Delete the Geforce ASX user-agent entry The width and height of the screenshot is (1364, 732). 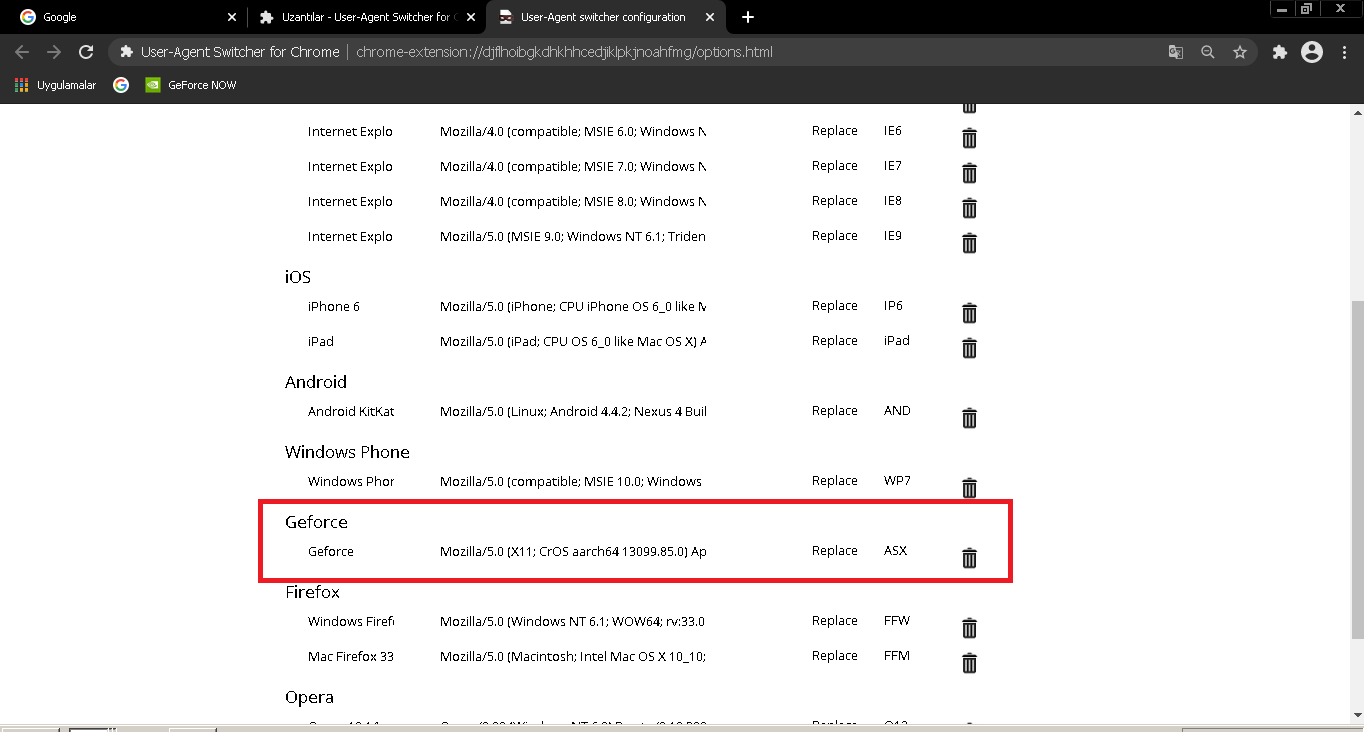[x=969, y=558]
